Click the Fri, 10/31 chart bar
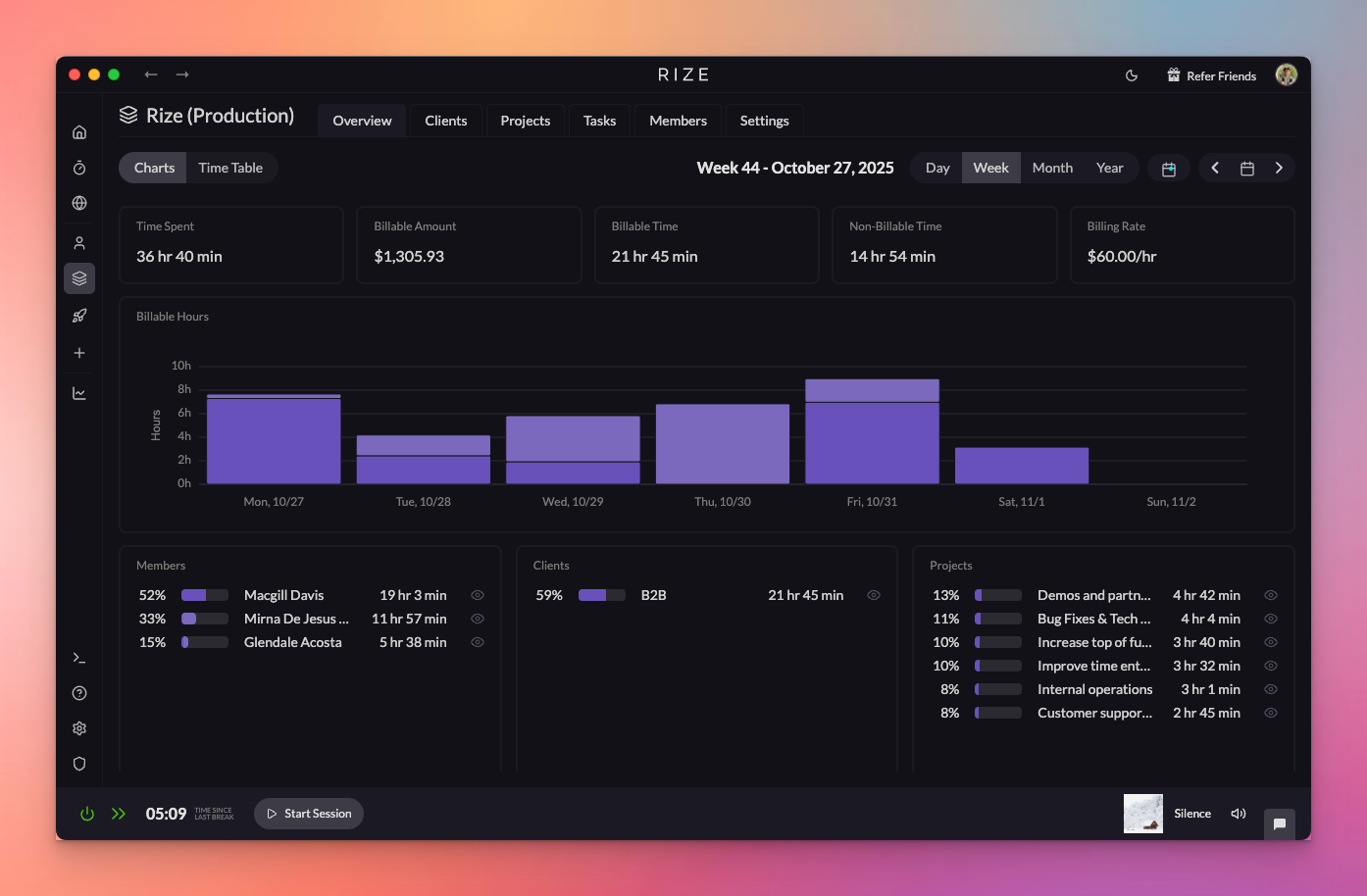Screen dimensions: 1367x896 coord(872,431)
